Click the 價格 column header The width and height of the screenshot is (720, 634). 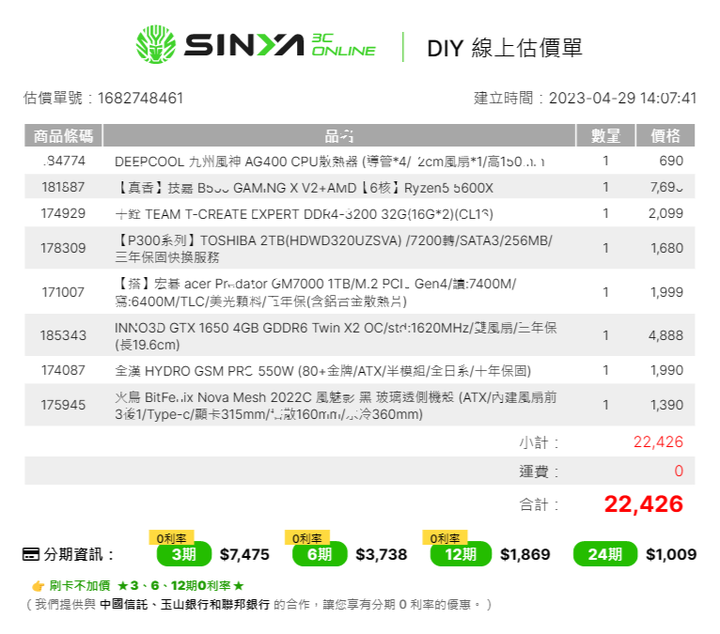[x=665, y=135]
